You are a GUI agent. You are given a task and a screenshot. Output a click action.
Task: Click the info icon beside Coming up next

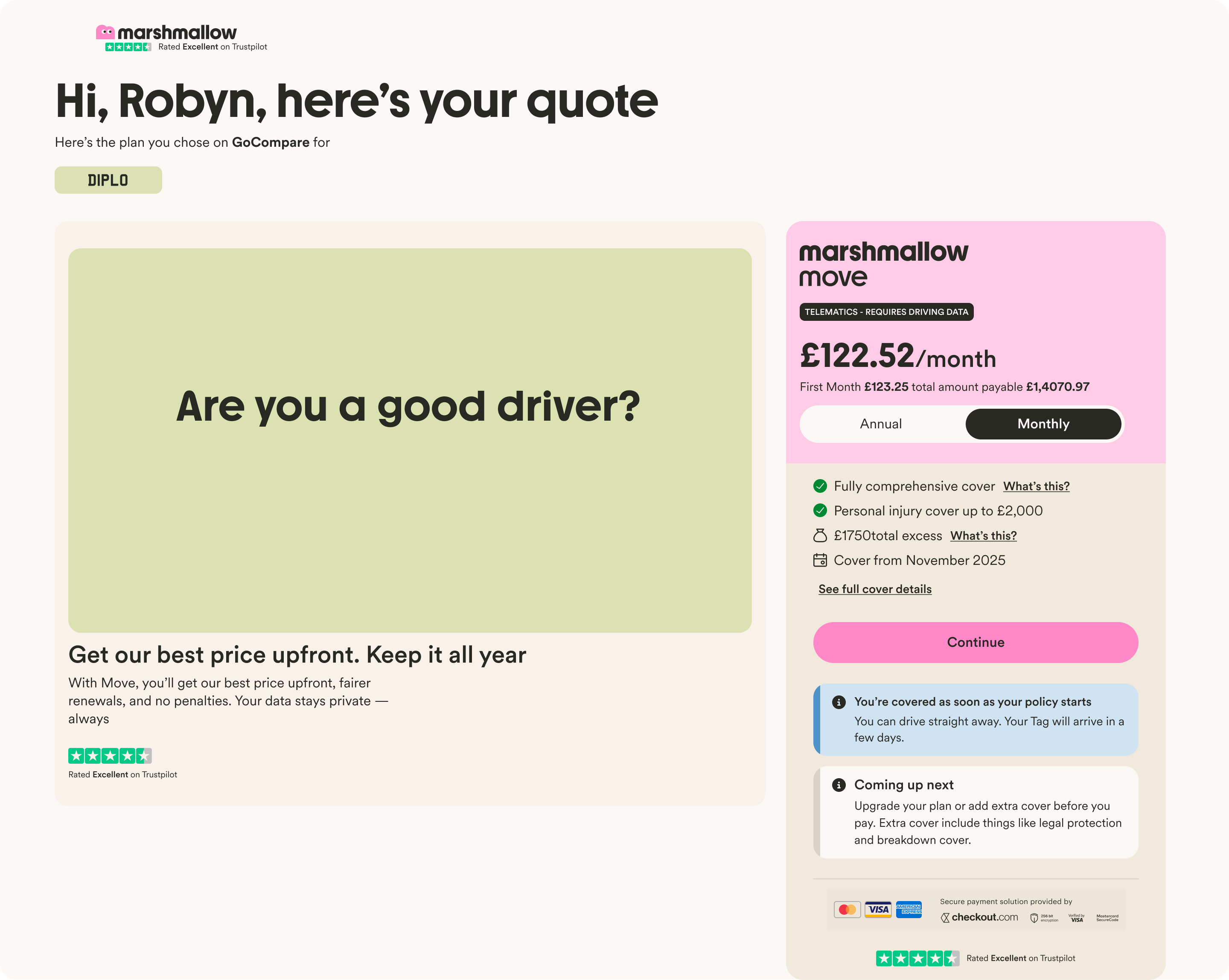point(839,785)
